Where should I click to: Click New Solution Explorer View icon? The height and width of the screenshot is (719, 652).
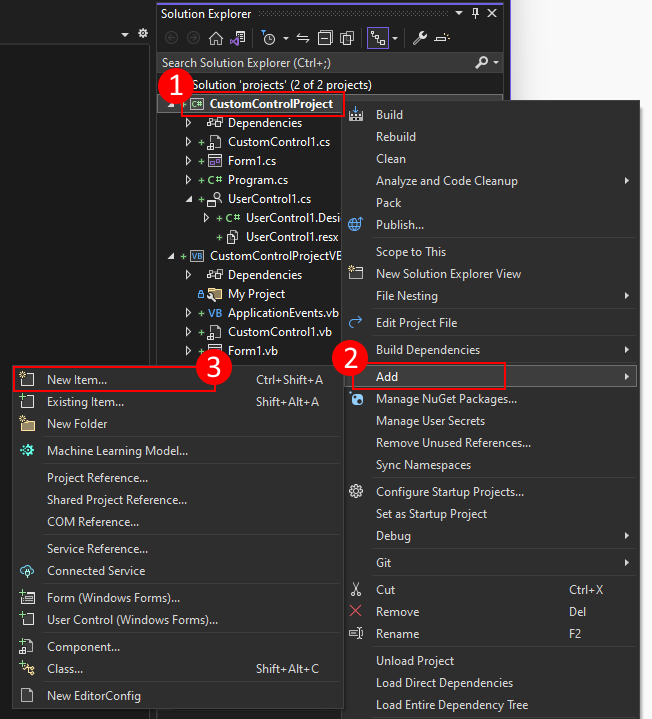coord(355,273)
